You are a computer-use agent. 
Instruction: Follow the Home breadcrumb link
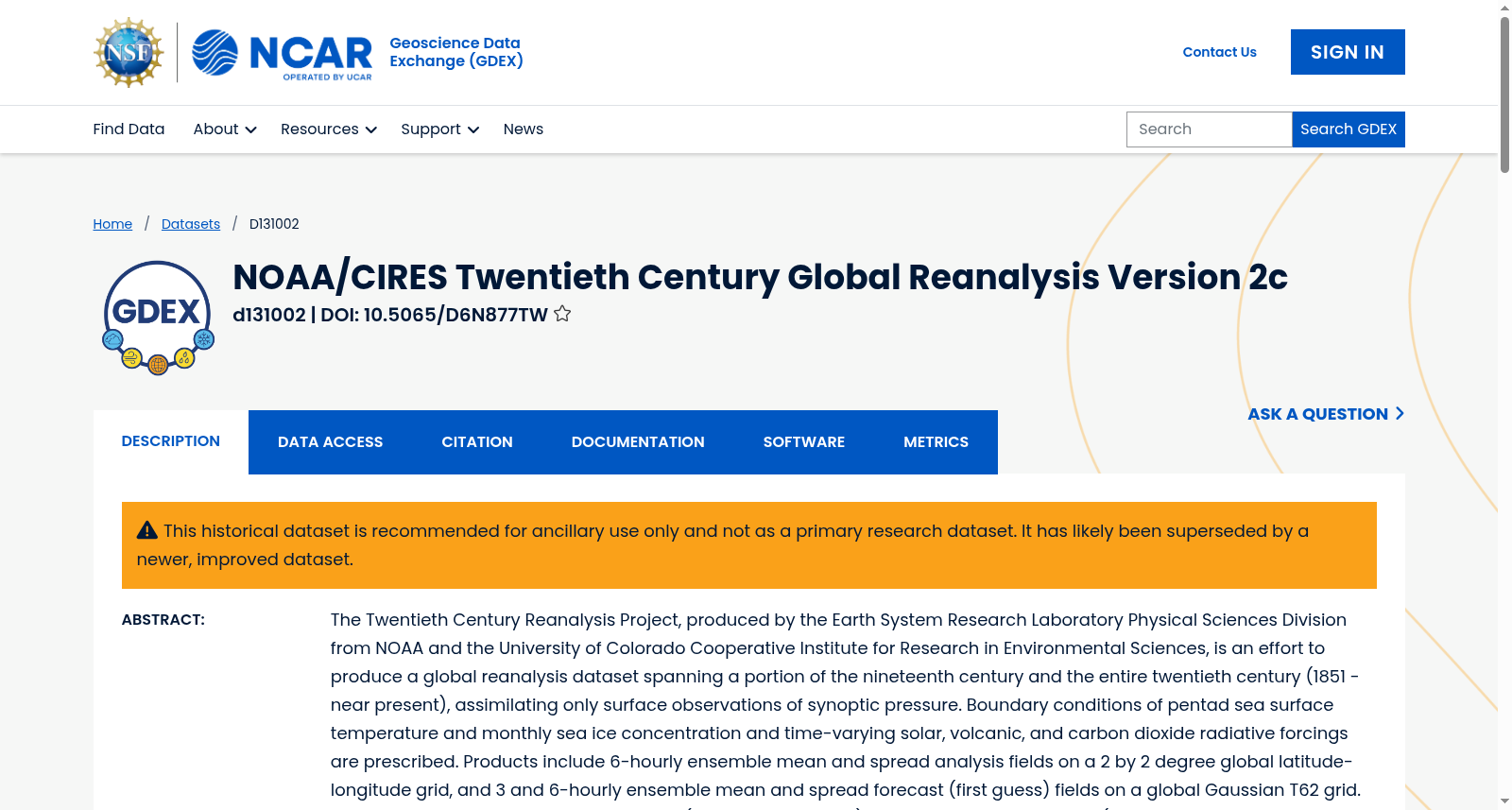click(x=112, y=224)
